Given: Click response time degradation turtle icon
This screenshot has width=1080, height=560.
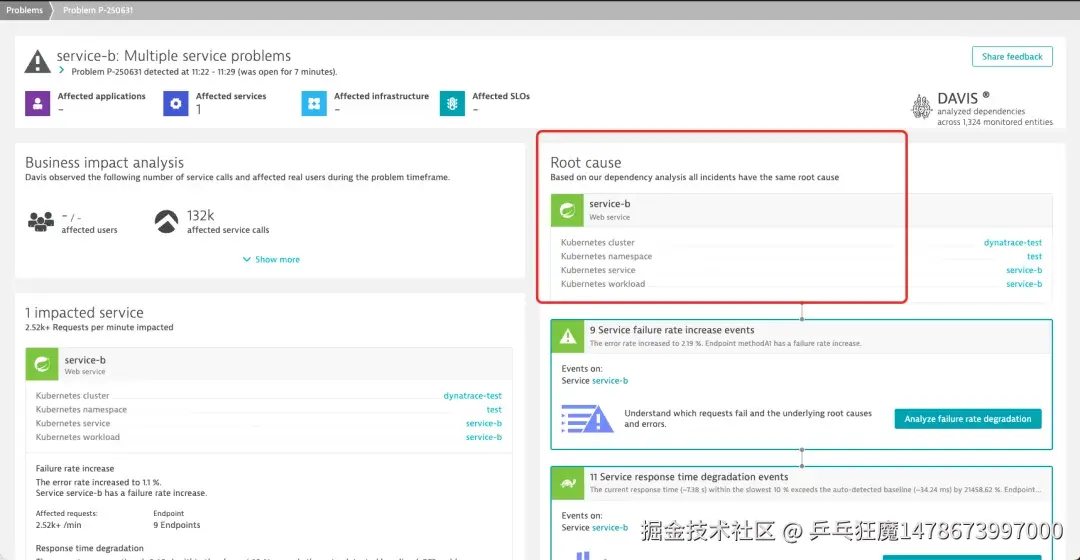Looking at the screenshot, I should [568, 484].
